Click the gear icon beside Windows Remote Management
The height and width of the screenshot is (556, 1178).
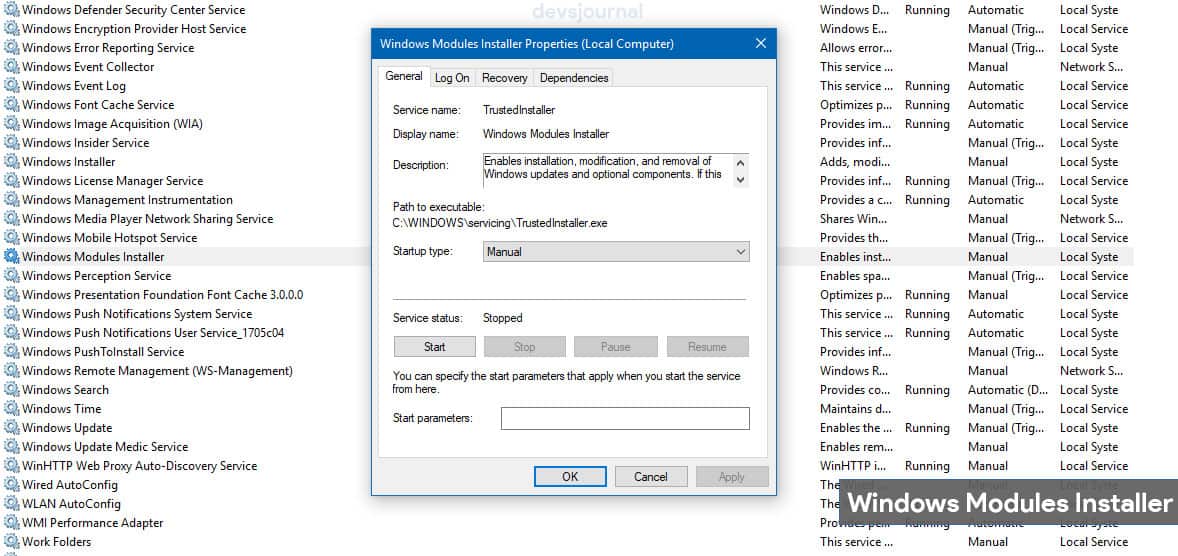click(x=11, y=371)
